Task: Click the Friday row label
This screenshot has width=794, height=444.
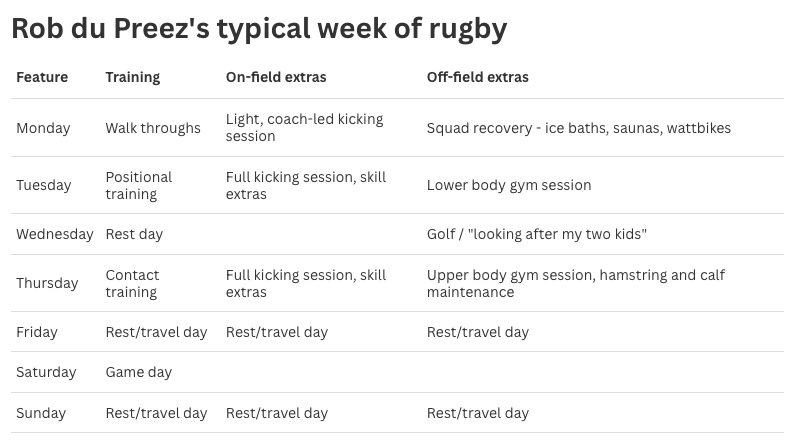Action: (x=37, y=332)
